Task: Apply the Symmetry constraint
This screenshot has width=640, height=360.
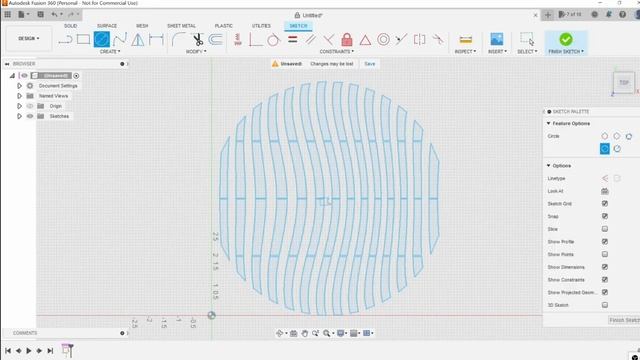Action: pos(420,40)
